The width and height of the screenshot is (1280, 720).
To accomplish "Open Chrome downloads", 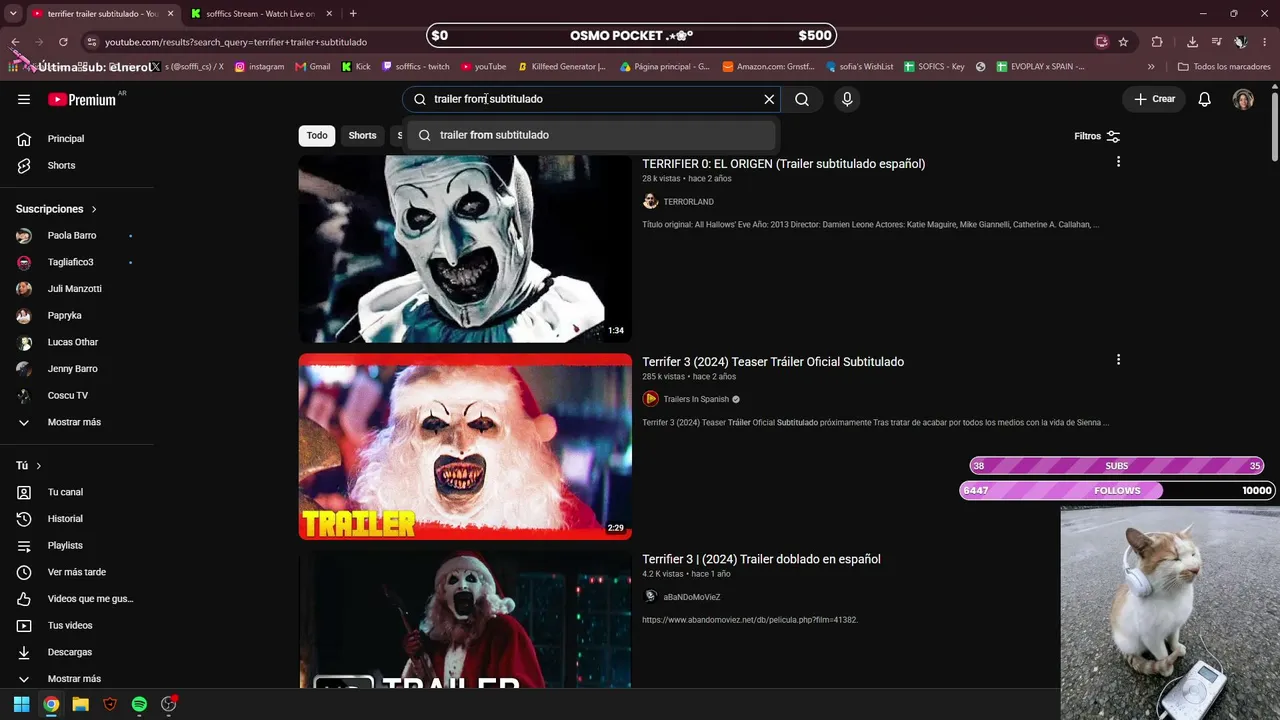I will click(x=1192, y=42).
